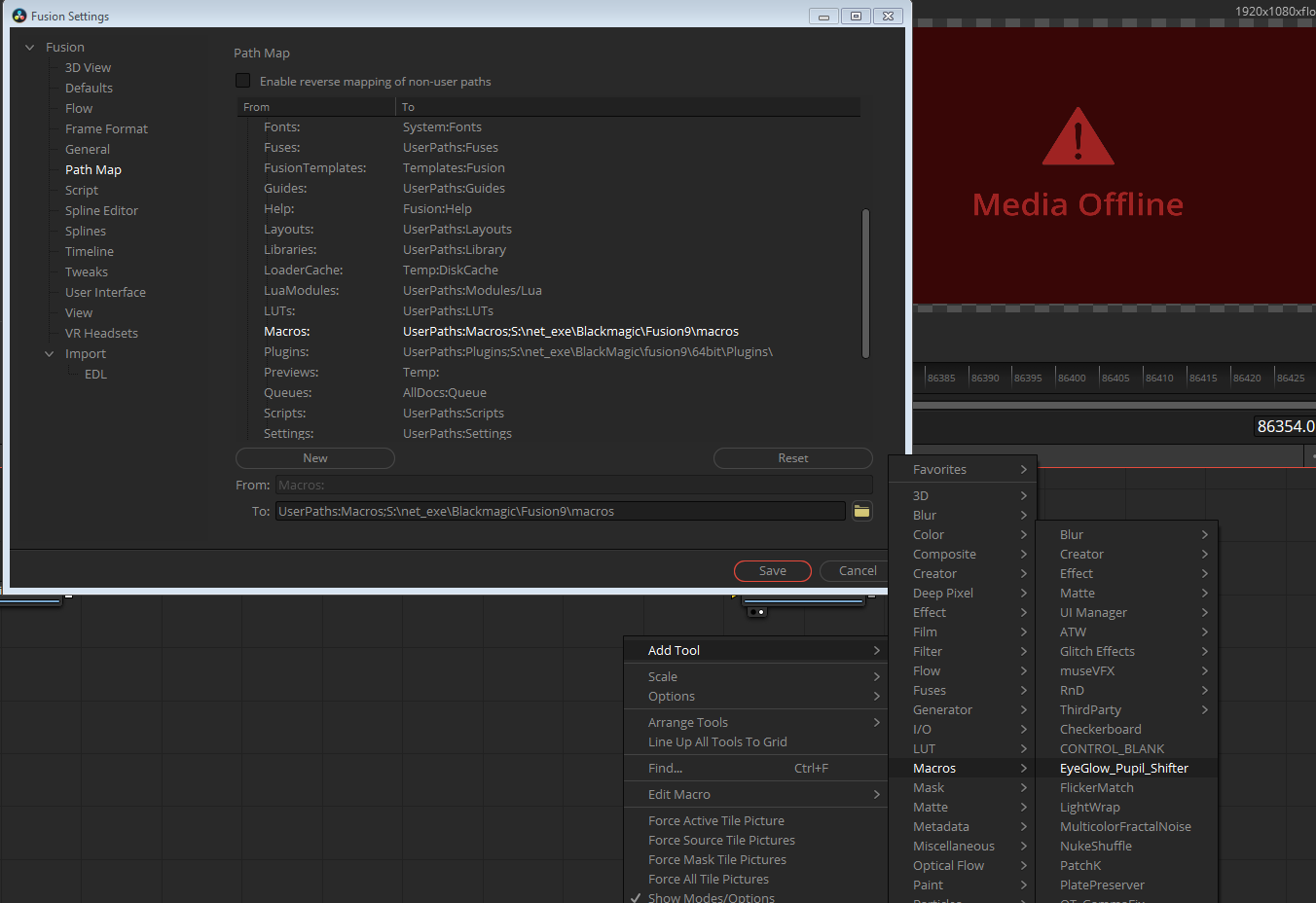Expand the Edit Macro submenu
Screen dimensions: 1316x903
(755, 794)
